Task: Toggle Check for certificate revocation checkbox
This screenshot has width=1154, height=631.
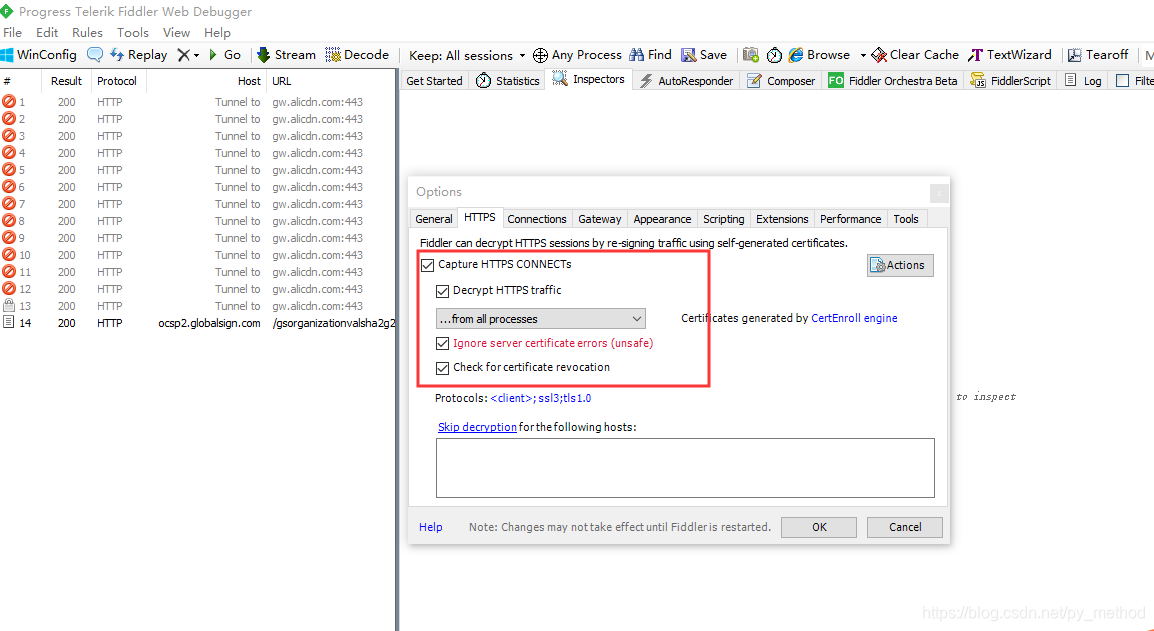Action: click(442, 368)
